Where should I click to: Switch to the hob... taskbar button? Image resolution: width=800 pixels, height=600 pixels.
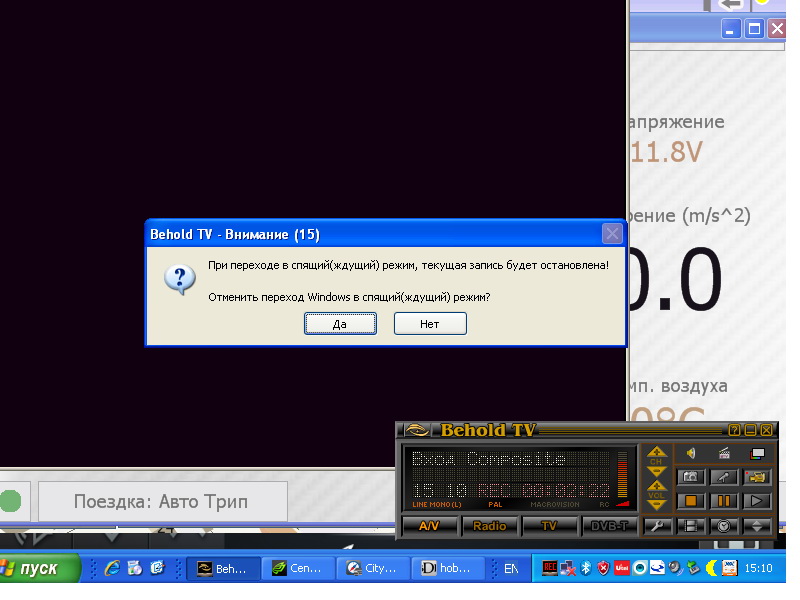(x=447, y=568)
